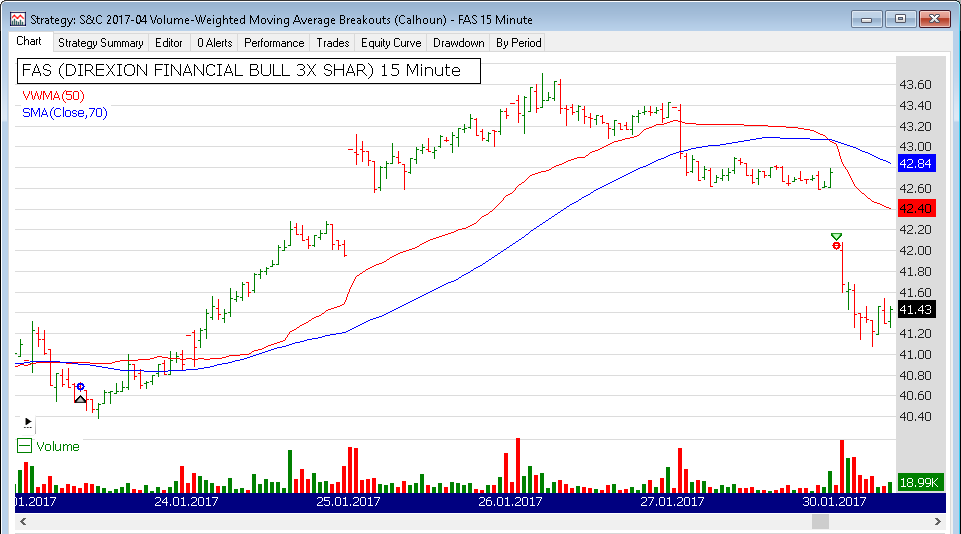Click the blue circle entry signal marker
961x534 pixels.
pyautogui.click(x=80, y=386)
